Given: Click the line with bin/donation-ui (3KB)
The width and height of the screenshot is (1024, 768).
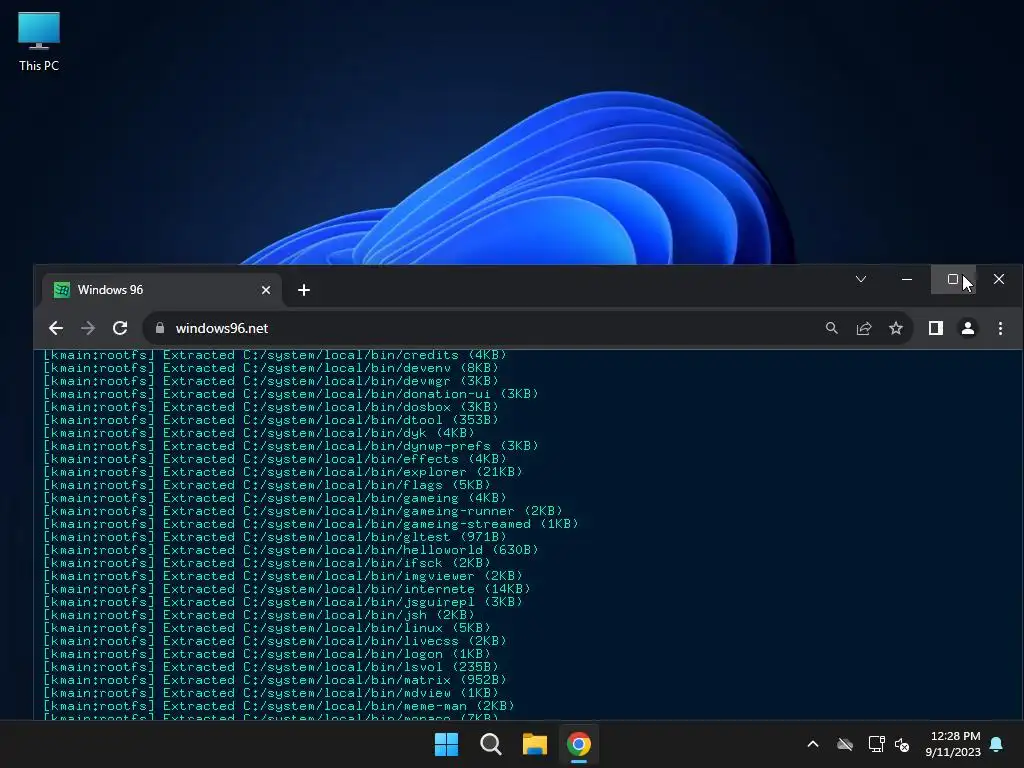Looking at the screenshot, I should [291, 394].
